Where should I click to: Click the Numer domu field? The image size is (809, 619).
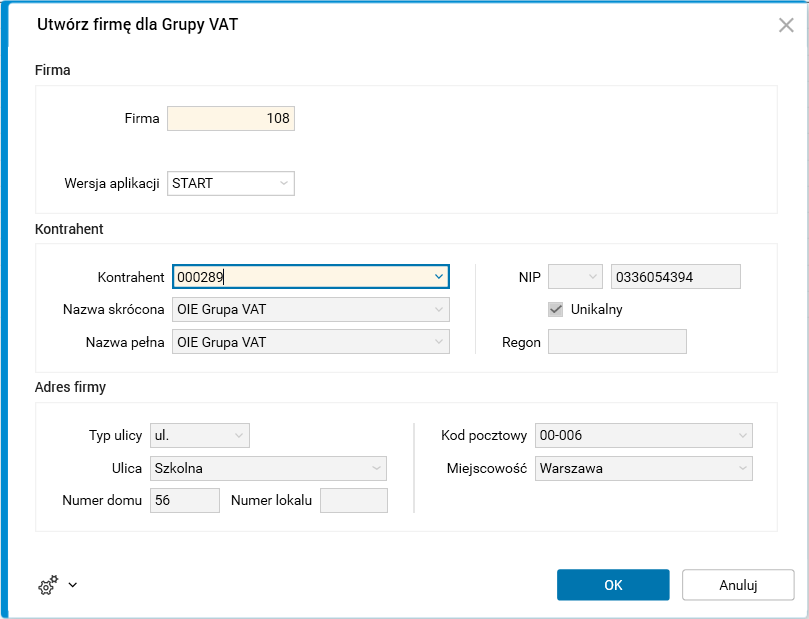185,500
